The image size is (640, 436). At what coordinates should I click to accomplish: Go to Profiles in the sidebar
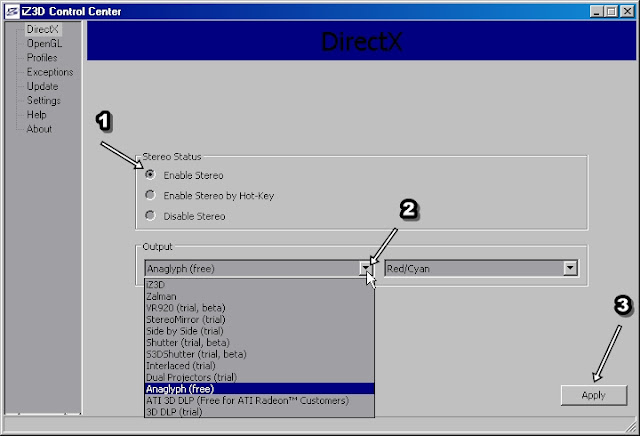[42, 58]
